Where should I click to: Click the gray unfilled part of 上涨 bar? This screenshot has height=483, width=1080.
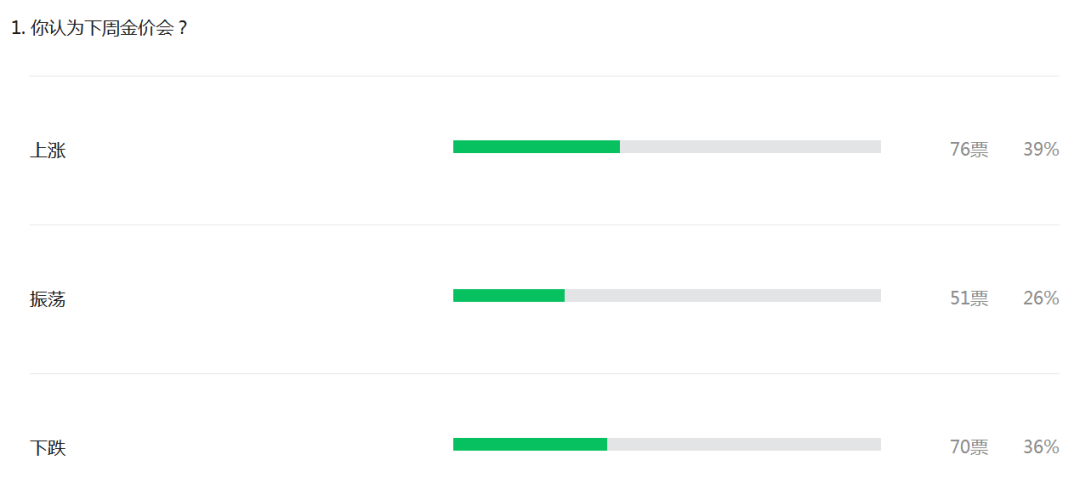(x=750, y=147)
